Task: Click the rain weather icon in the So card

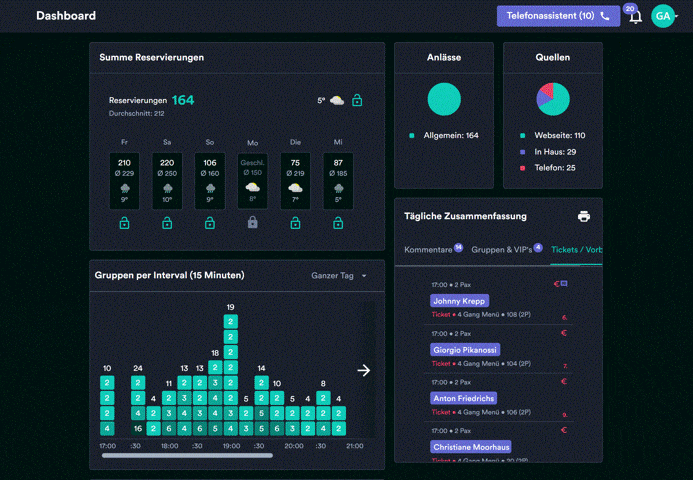Action: 210,189
